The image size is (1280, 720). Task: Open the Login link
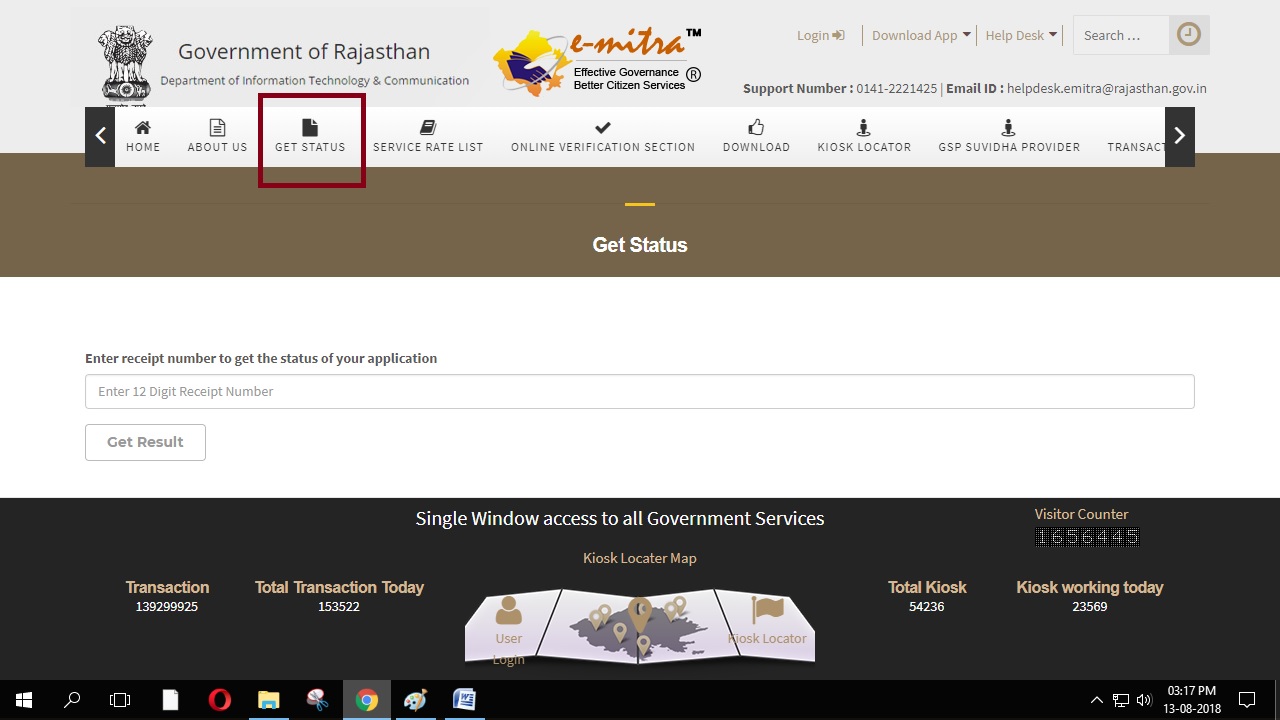tap(819, 34)
